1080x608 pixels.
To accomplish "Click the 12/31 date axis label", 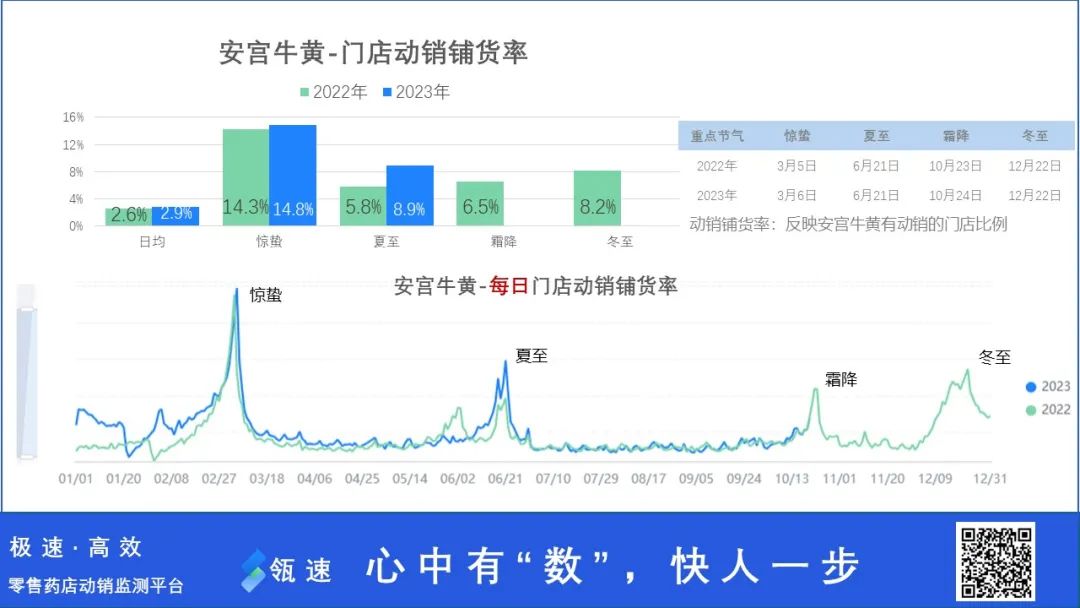I will [990, 479].
